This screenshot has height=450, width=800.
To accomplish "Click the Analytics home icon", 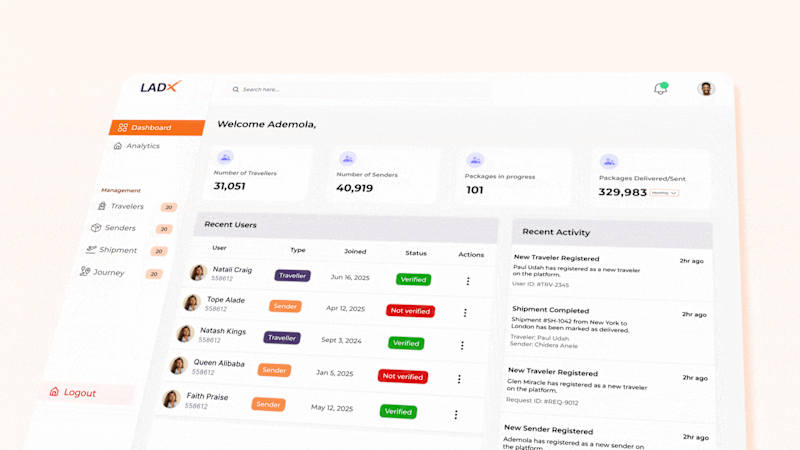I will pyautogui.click(x=118, y=146).
